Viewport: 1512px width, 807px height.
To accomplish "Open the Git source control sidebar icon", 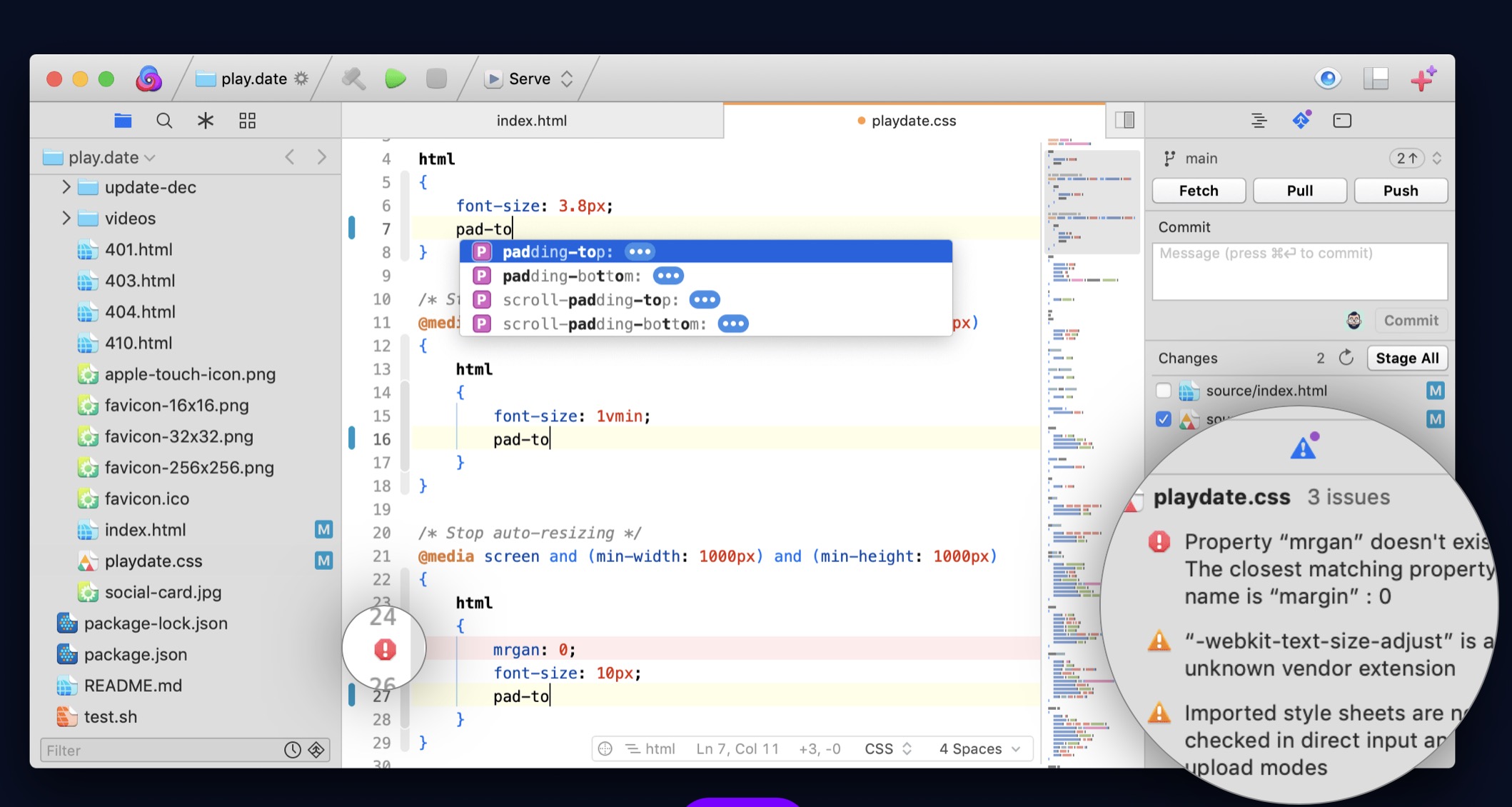I will (x=1301, y=120).
